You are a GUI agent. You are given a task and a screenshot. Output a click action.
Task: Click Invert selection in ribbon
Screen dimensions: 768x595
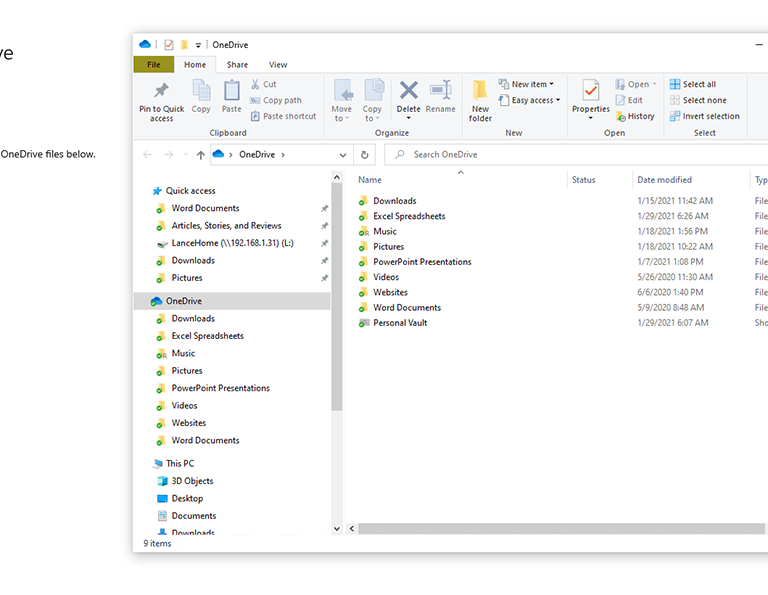point(705,117)
